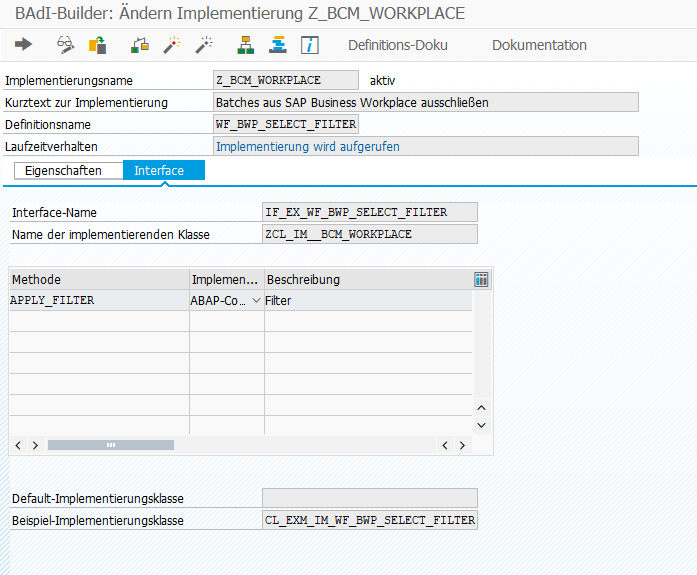Click the Definitionsname label
The height and width of the screenshot is (575, 697).
point(48,125)
